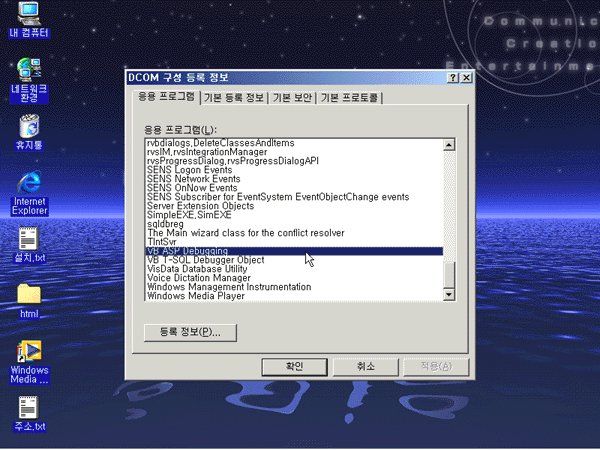Click the 등록 정보(P)... button
This screenshot has height=450, width=600.
coord(190,333)
